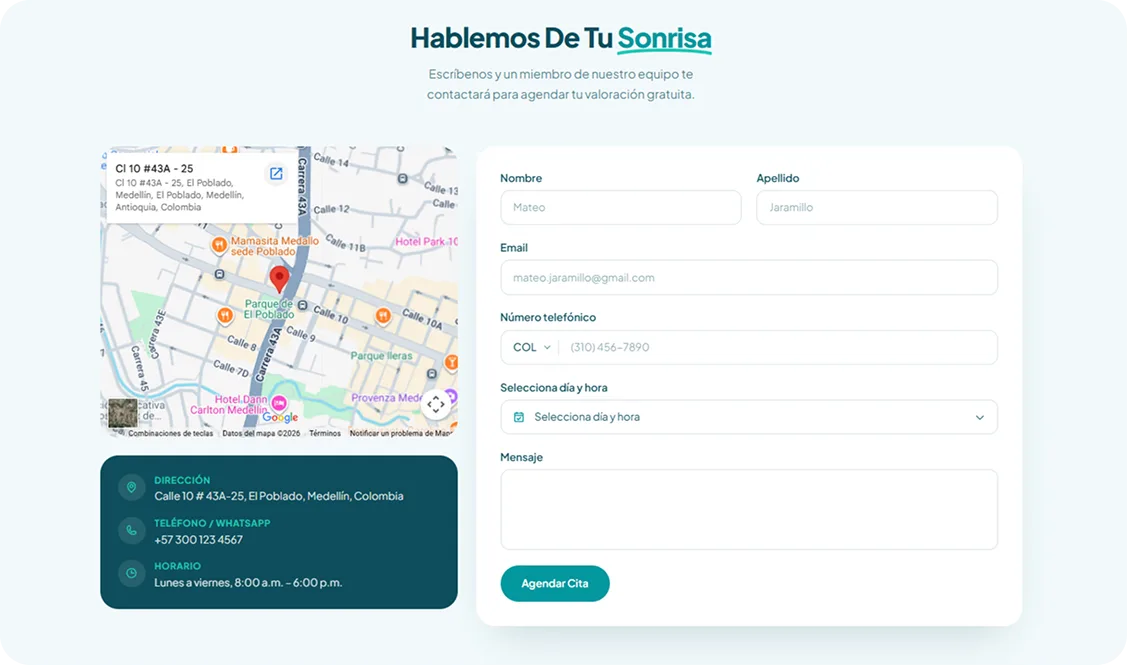
Task: Click the phone number +57 300 123 4567
Action: point(198,540)
